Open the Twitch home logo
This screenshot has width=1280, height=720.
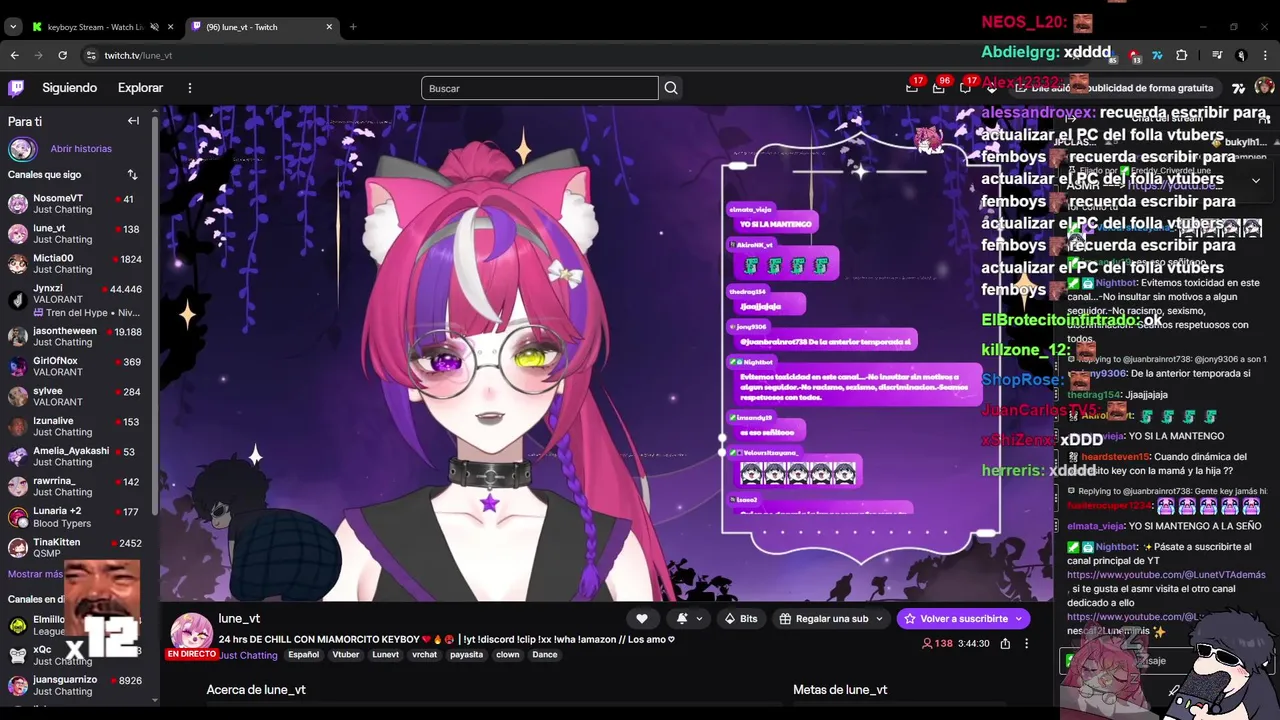16,88
